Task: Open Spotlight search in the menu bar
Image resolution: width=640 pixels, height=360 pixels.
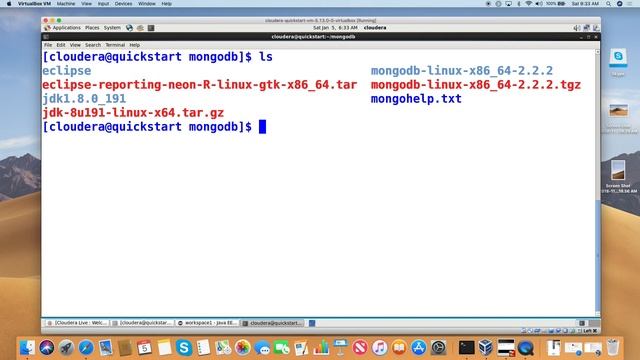Action: point(609,4)
